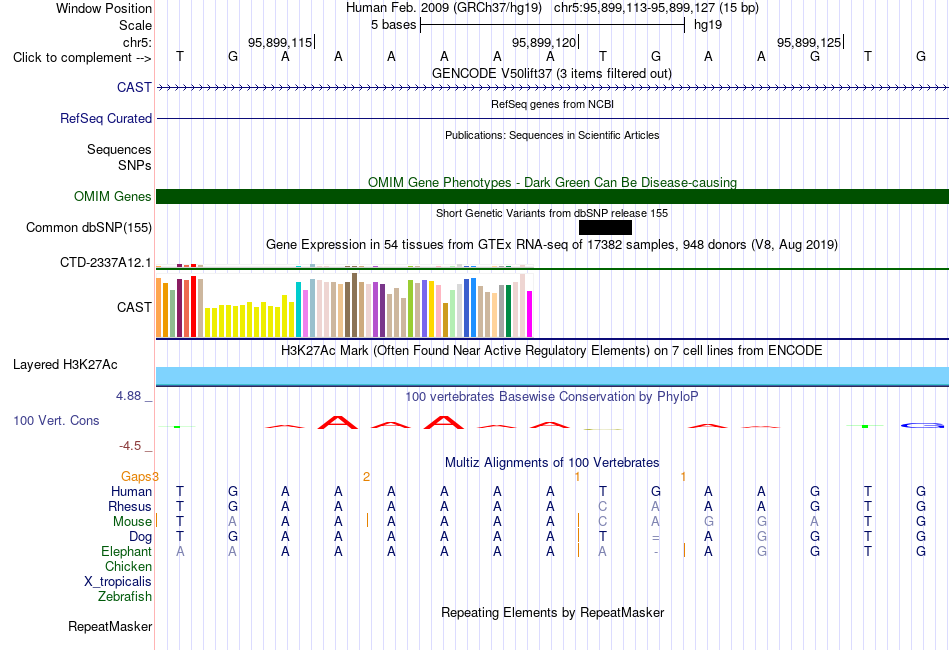Image resolution: width=950 pixels, height=650 pixels.
Task: Click the SNPs track label
Action: click(x=135, y=165)
